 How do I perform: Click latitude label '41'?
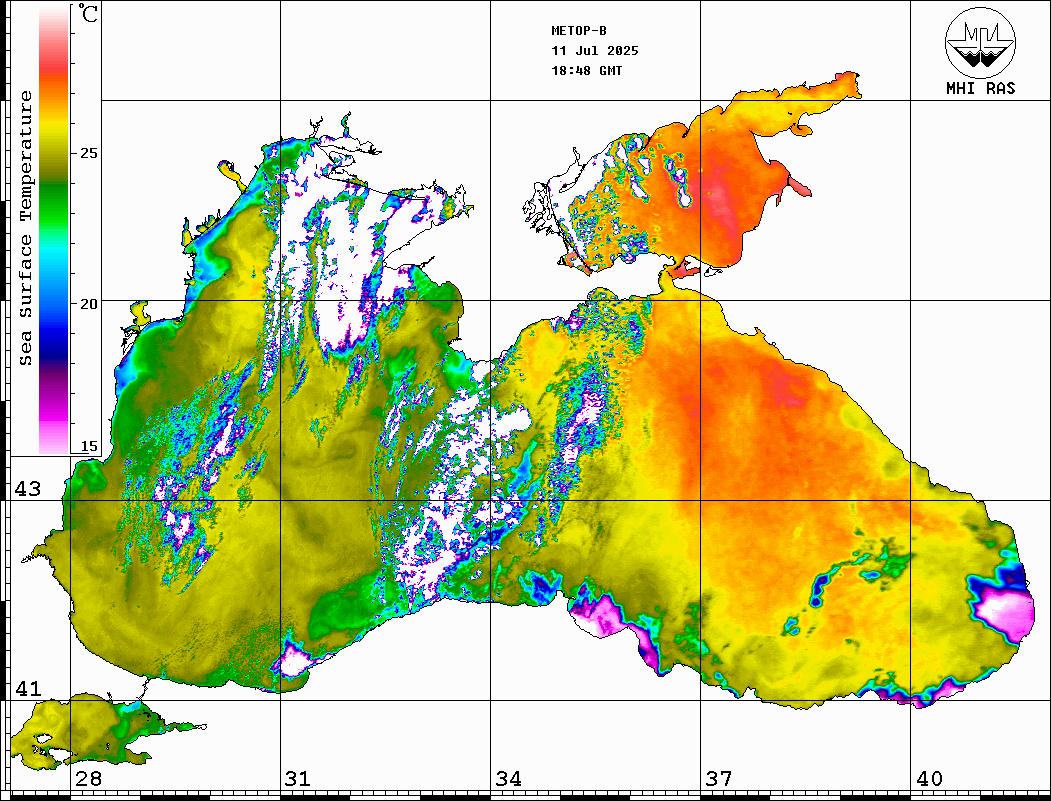pos(28,688)
